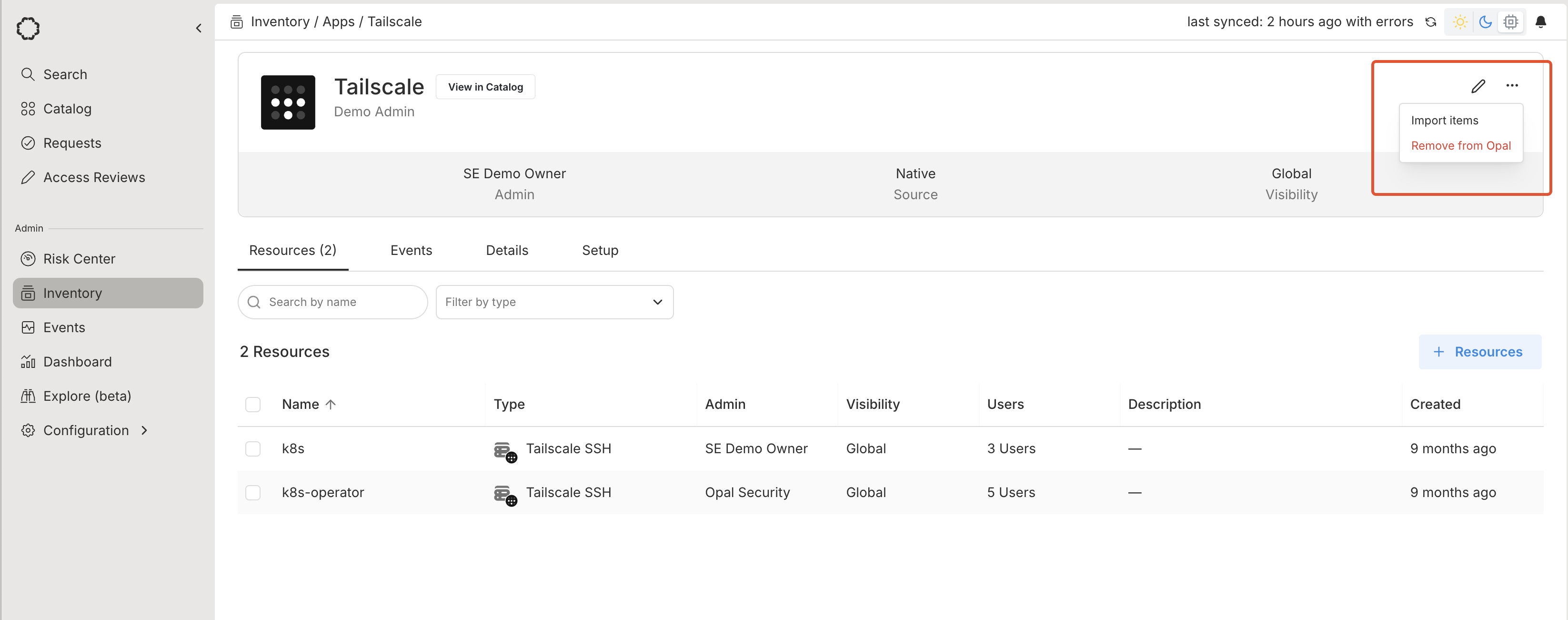Viewport: 1568px width, 620px height.
Task: Click the sync refresh icon
Action: (1431, 22)
